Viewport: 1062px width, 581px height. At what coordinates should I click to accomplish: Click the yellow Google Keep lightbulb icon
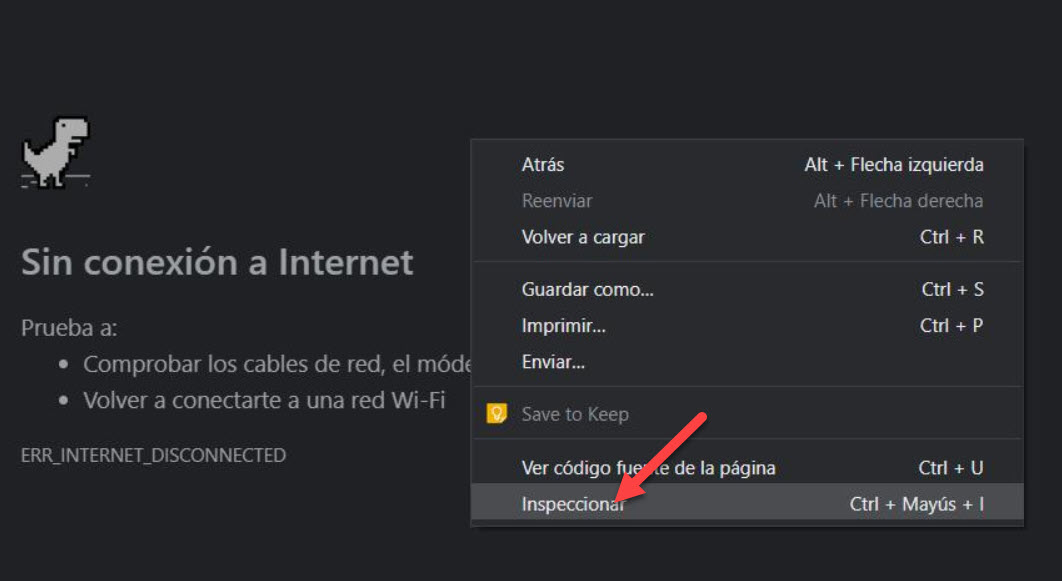click(x=496, y=414)
